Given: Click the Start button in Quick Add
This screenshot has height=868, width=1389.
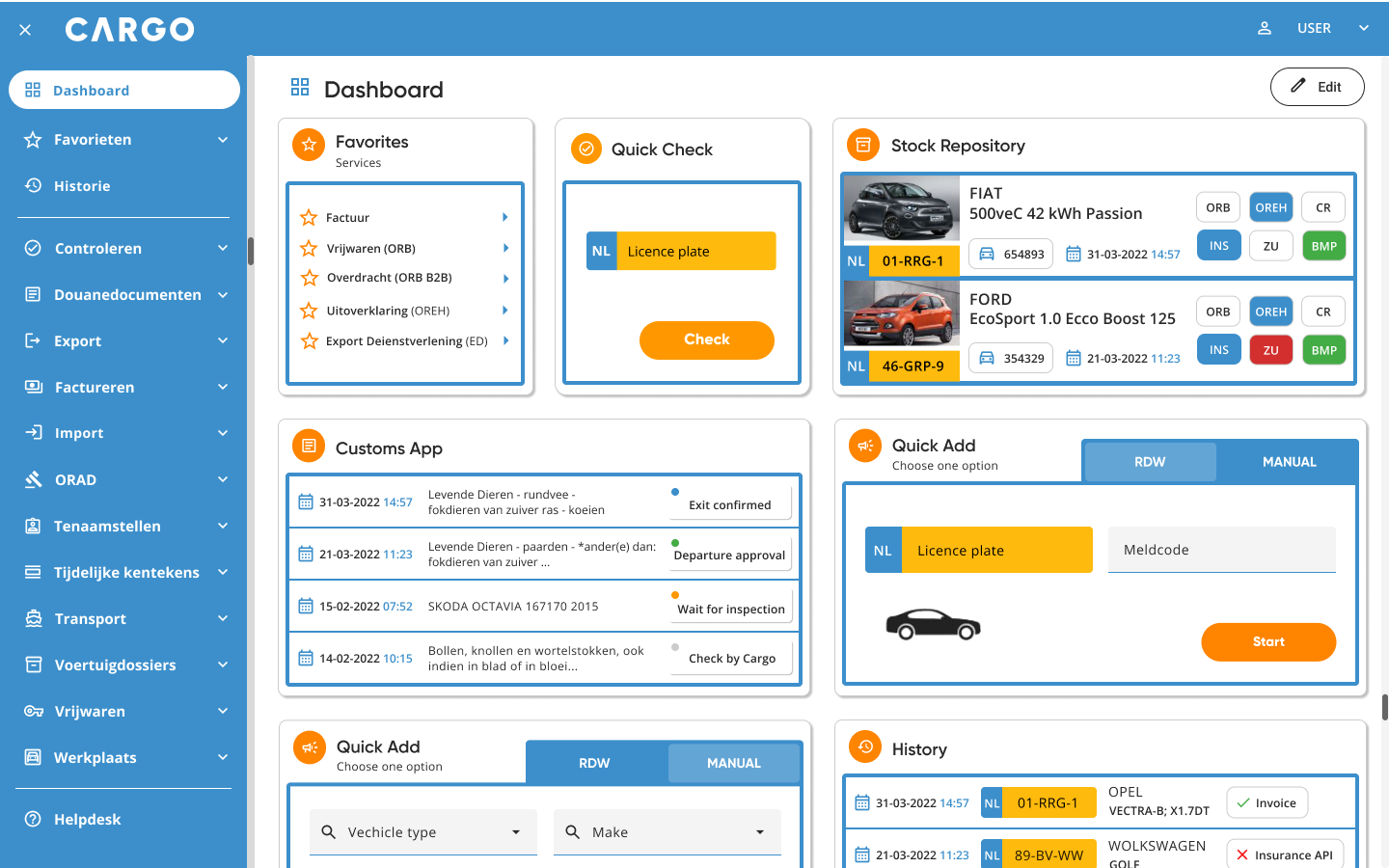Looking at the screenshot, I should click(1267, 641).
